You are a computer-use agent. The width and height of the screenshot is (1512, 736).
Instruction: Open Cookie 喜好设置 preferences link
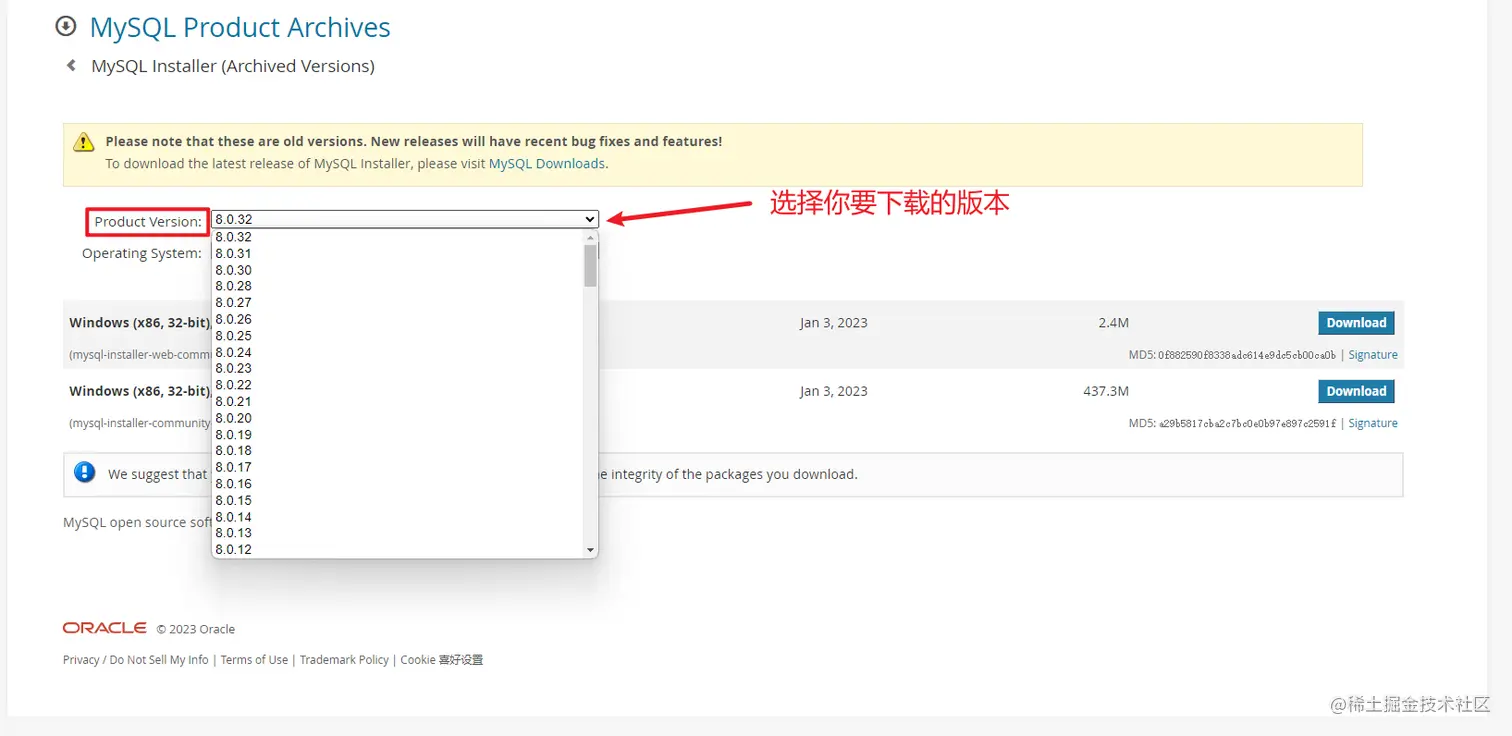coord(442,660)
